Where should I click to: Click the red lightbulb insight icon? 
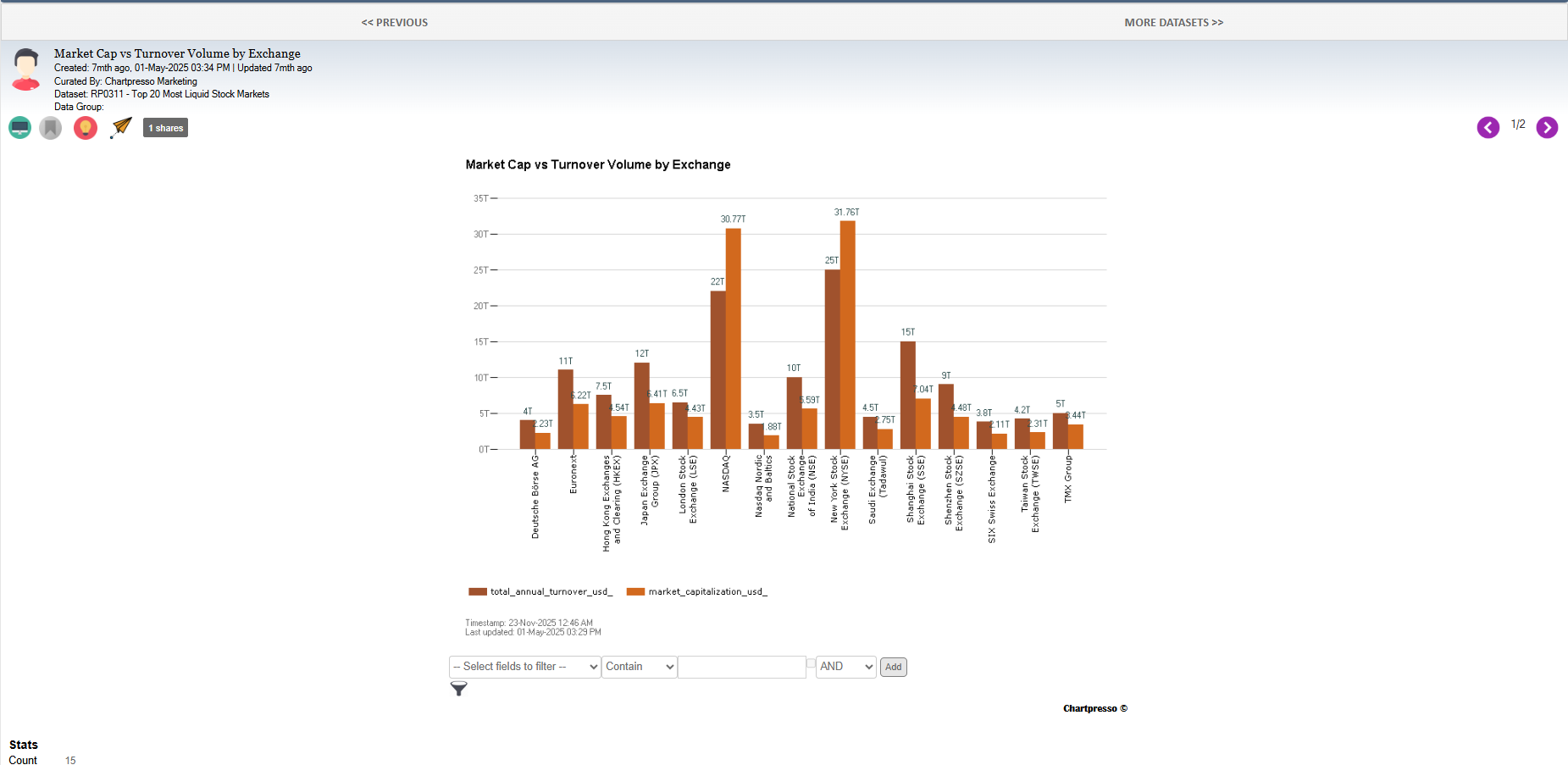(x=86, y=128)
